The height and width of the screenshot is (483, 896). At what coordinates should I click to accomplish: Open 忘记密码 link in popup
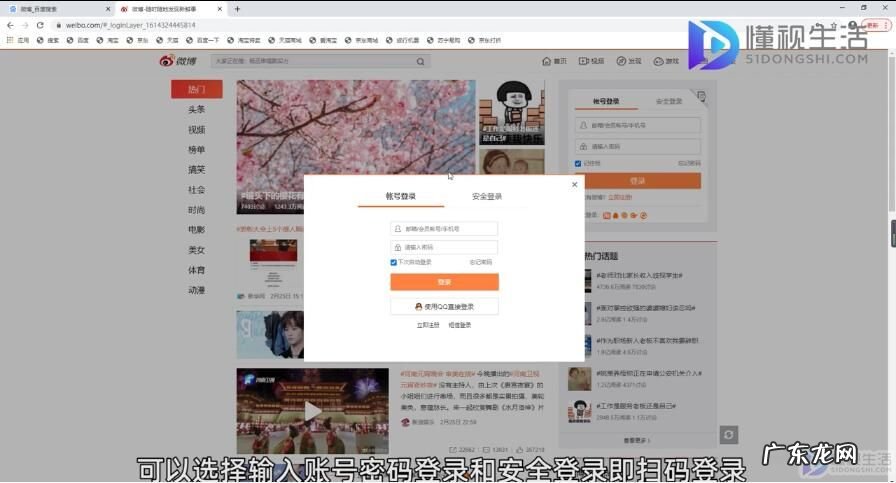coord(481,262)
